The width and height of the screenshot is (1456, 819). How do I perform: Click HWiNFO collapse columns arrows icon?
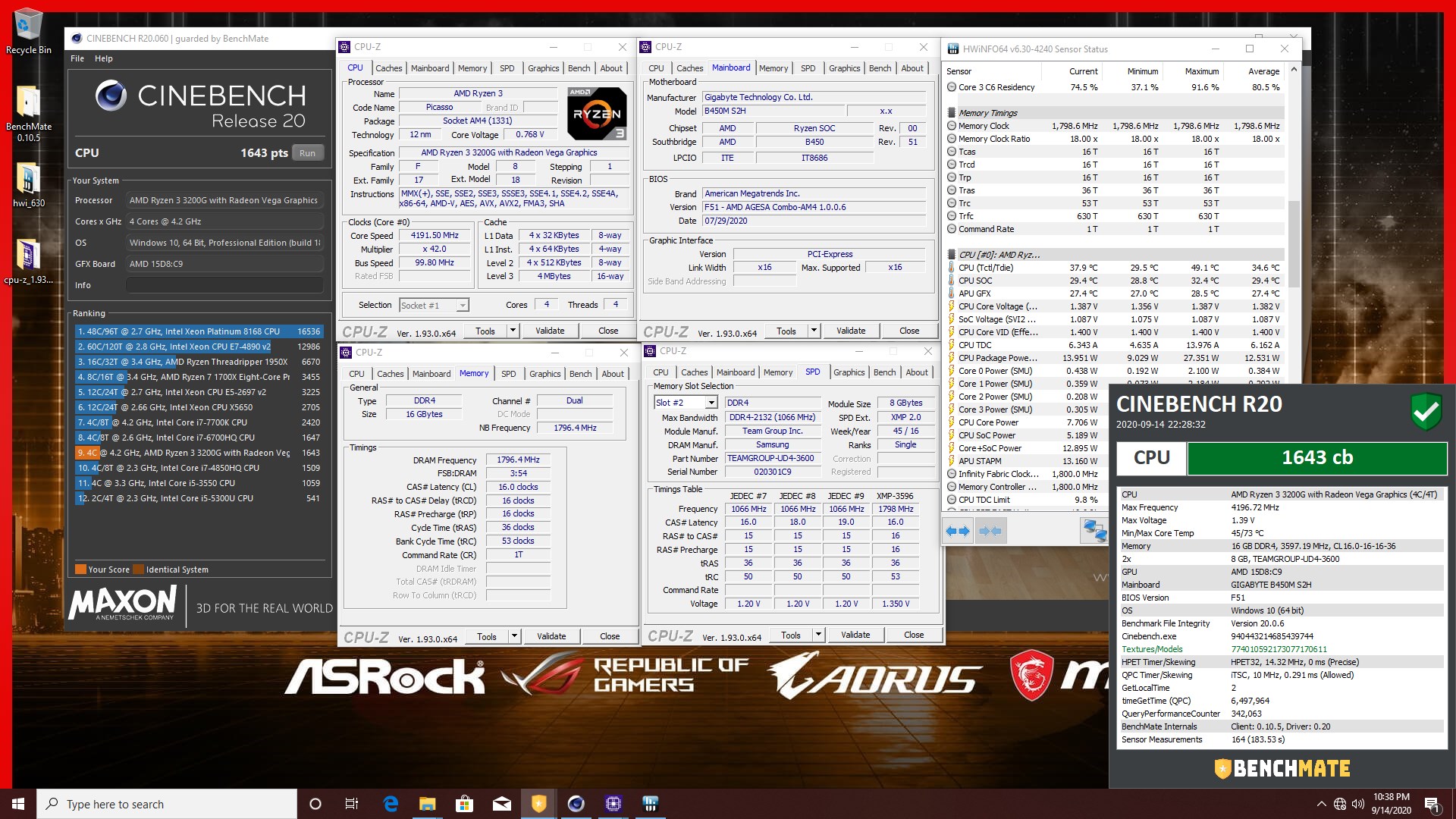point(990,532)
